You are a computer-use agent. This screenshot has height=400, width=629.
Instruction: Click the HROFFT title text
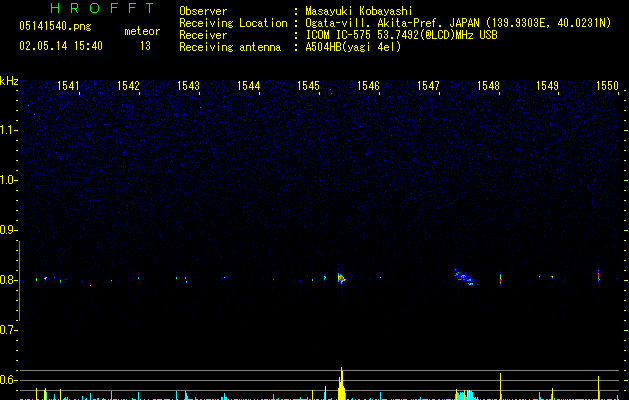[x=102, y=8]
